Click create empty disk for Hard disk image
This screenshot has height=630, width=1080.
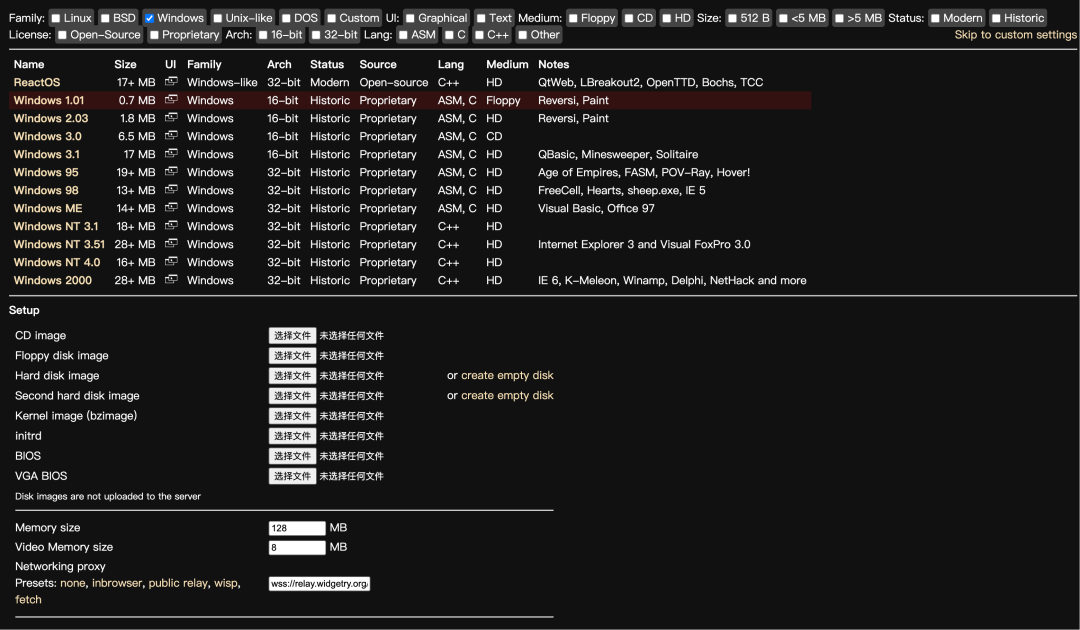[x=507, y=375]
